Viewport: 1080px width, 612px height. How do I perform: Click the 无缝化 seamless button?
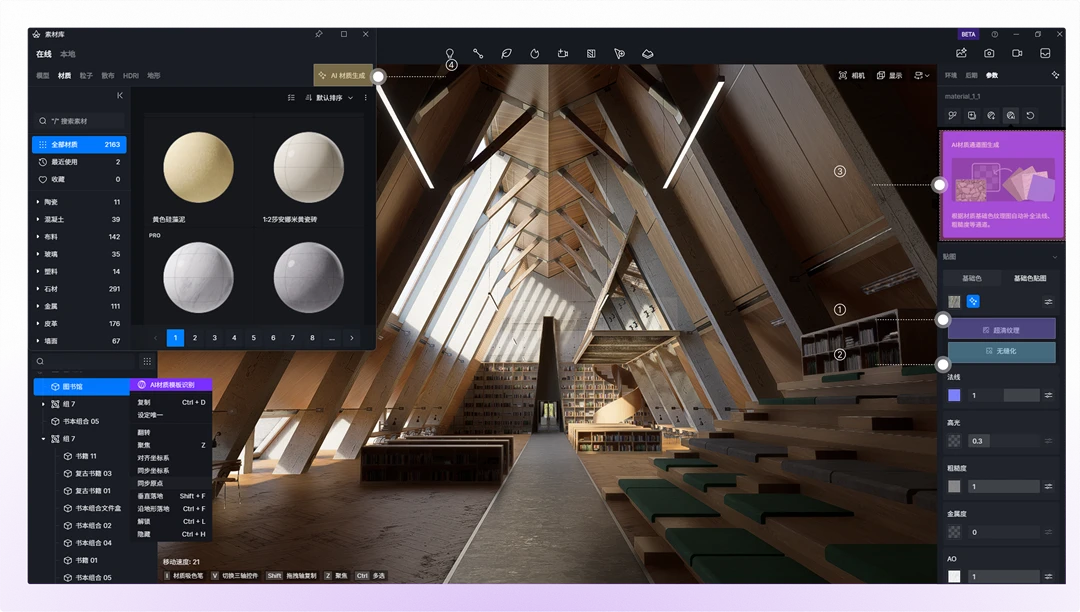[1001, 352]
